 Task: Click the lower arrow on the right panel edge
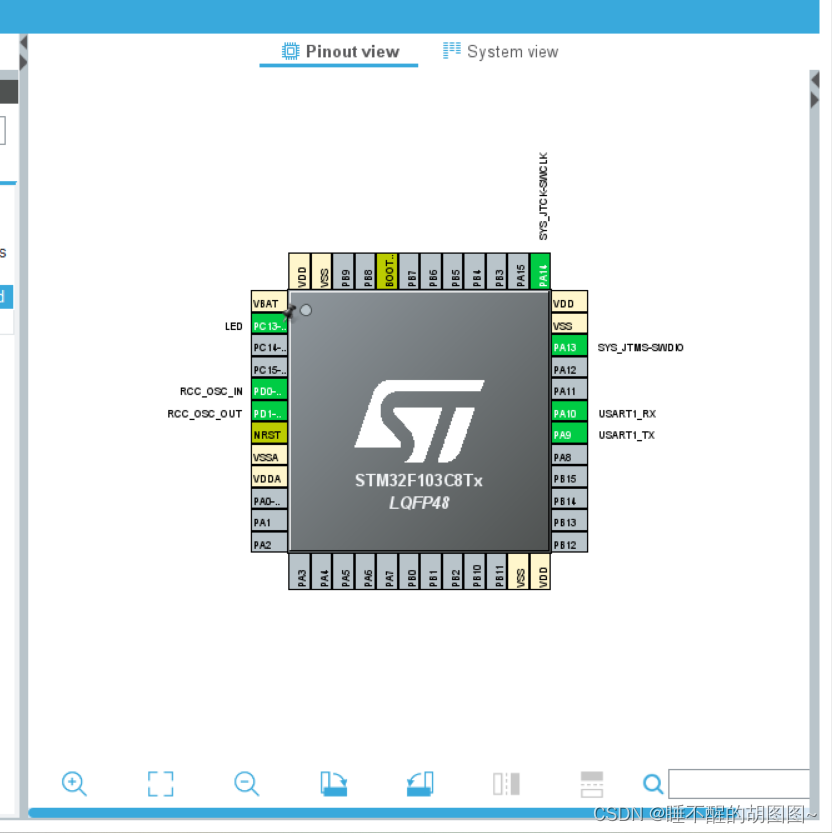pos(815,100)
